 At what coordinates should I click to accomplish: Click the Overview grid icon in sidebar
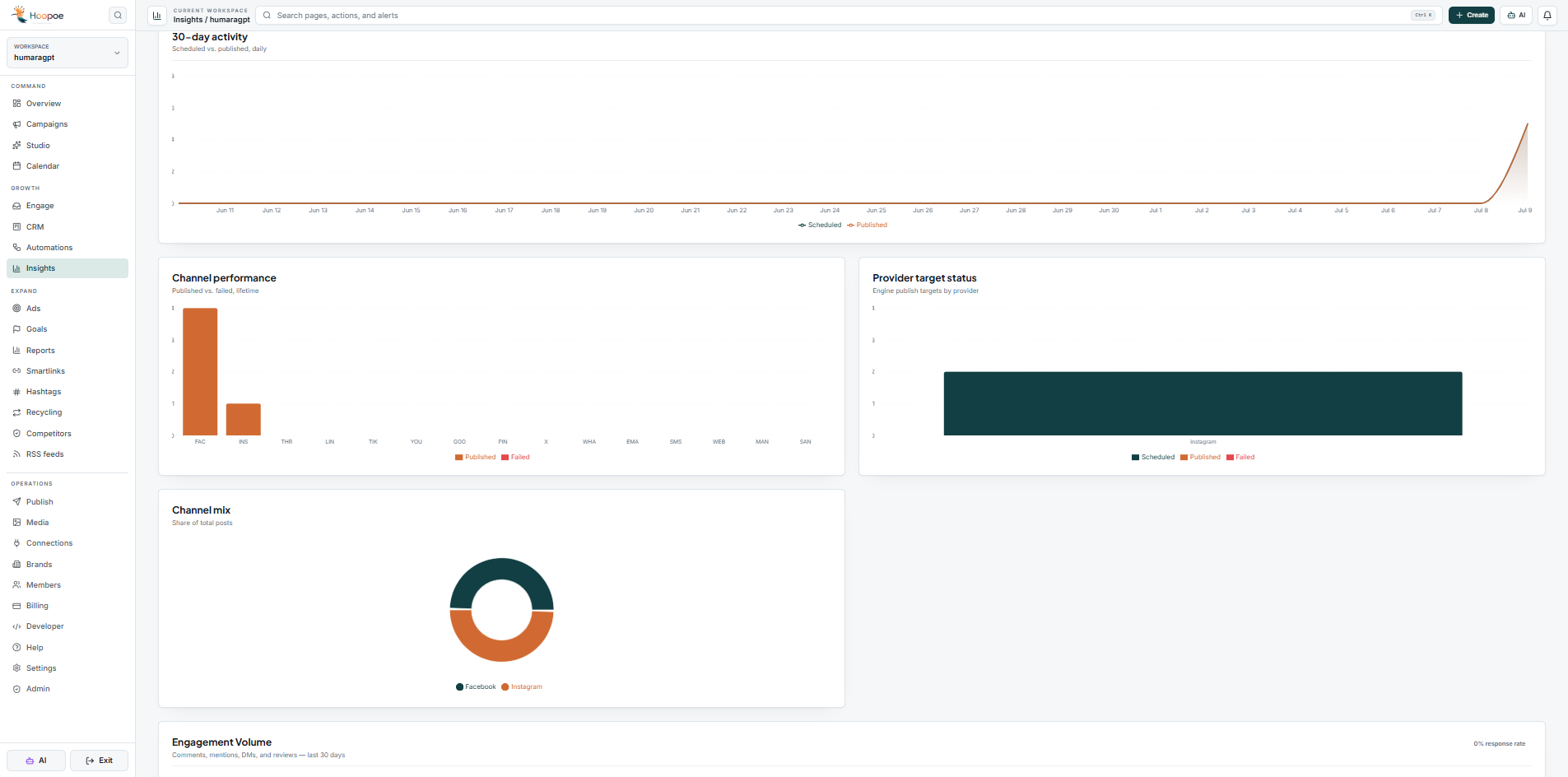point(16,104)
